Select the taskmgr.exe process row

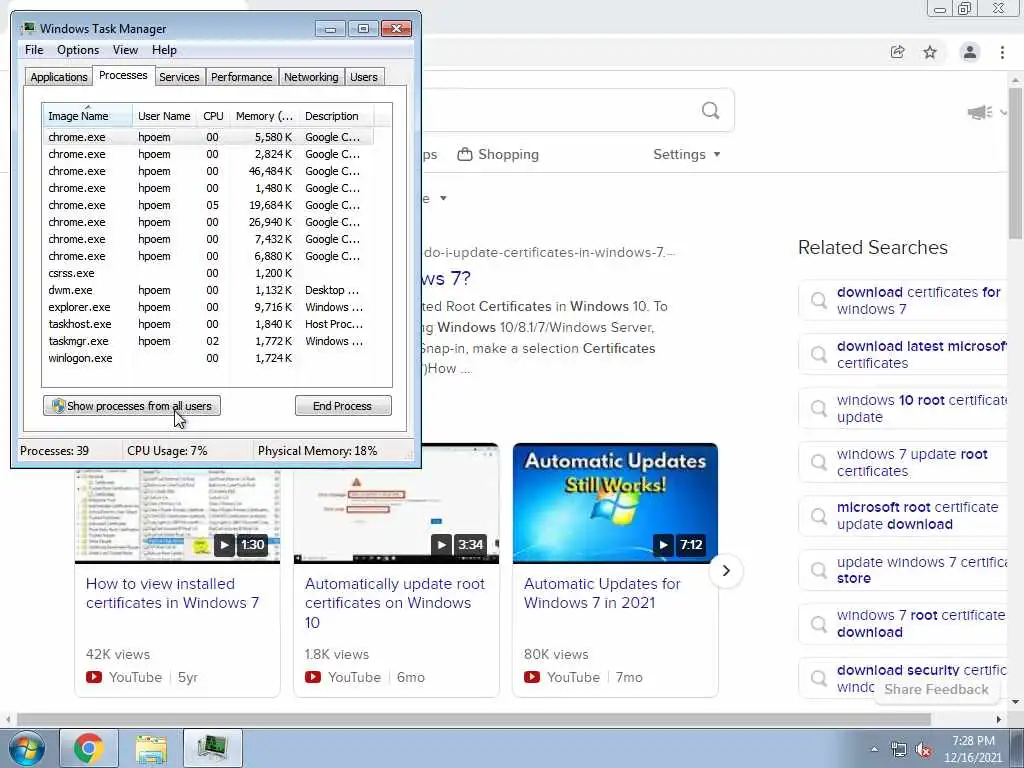(209, 341)
